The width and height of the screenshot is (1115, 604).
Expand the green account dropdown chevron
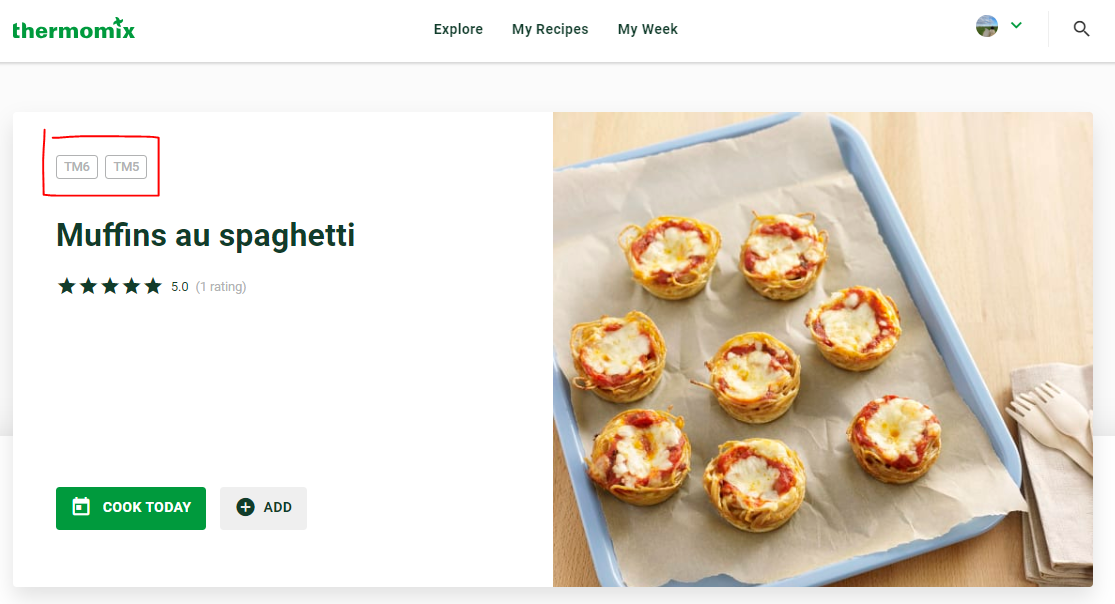pos(1017,26)
